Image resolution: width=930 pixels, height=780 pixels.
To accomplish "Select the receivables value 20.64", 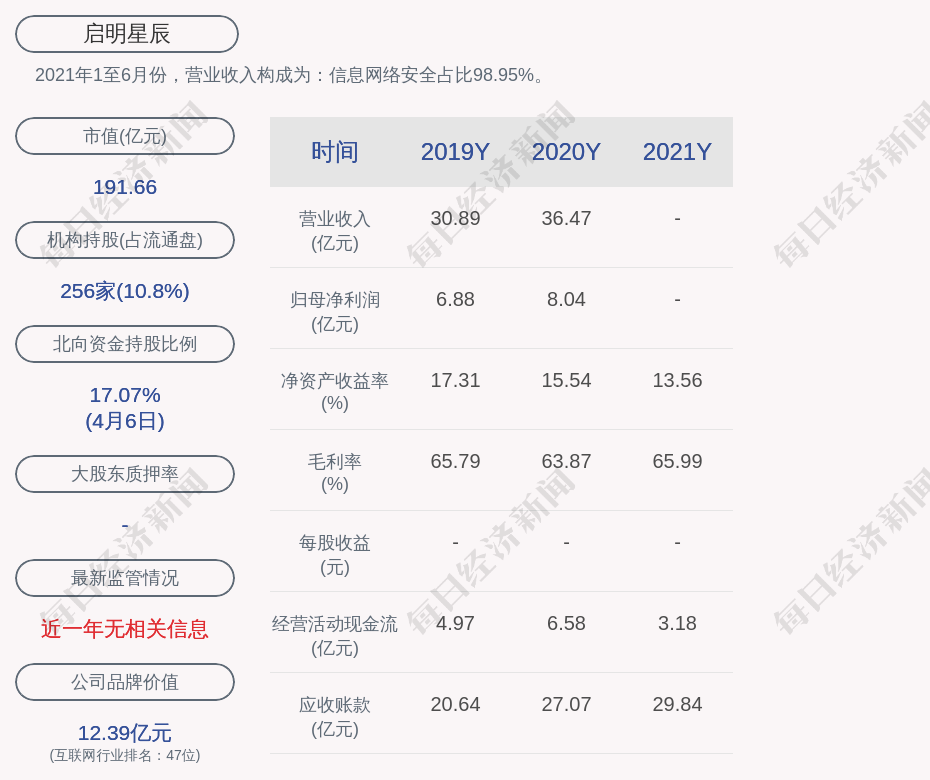I will 456,705.
